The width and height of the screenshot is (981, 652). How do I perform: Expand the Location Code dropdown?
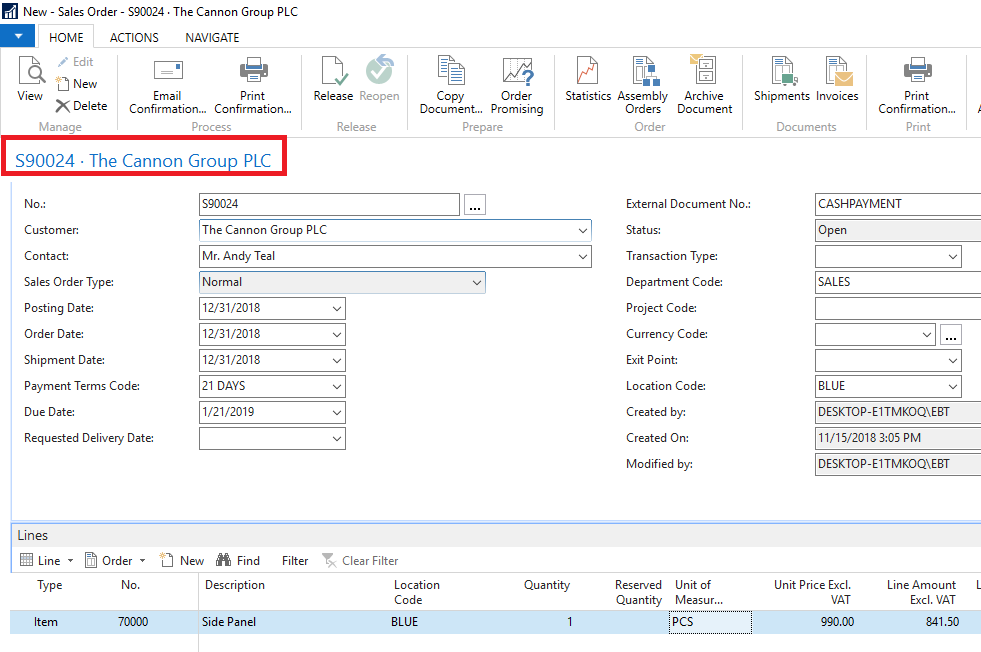[952, 387]
